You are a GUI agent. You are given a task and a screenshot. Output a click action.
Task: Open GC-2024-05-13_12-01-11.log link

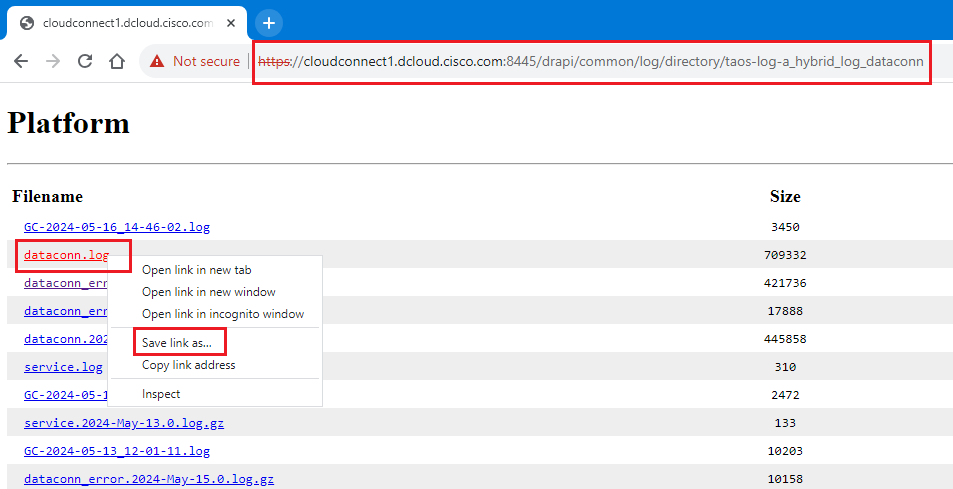(117, 451)
